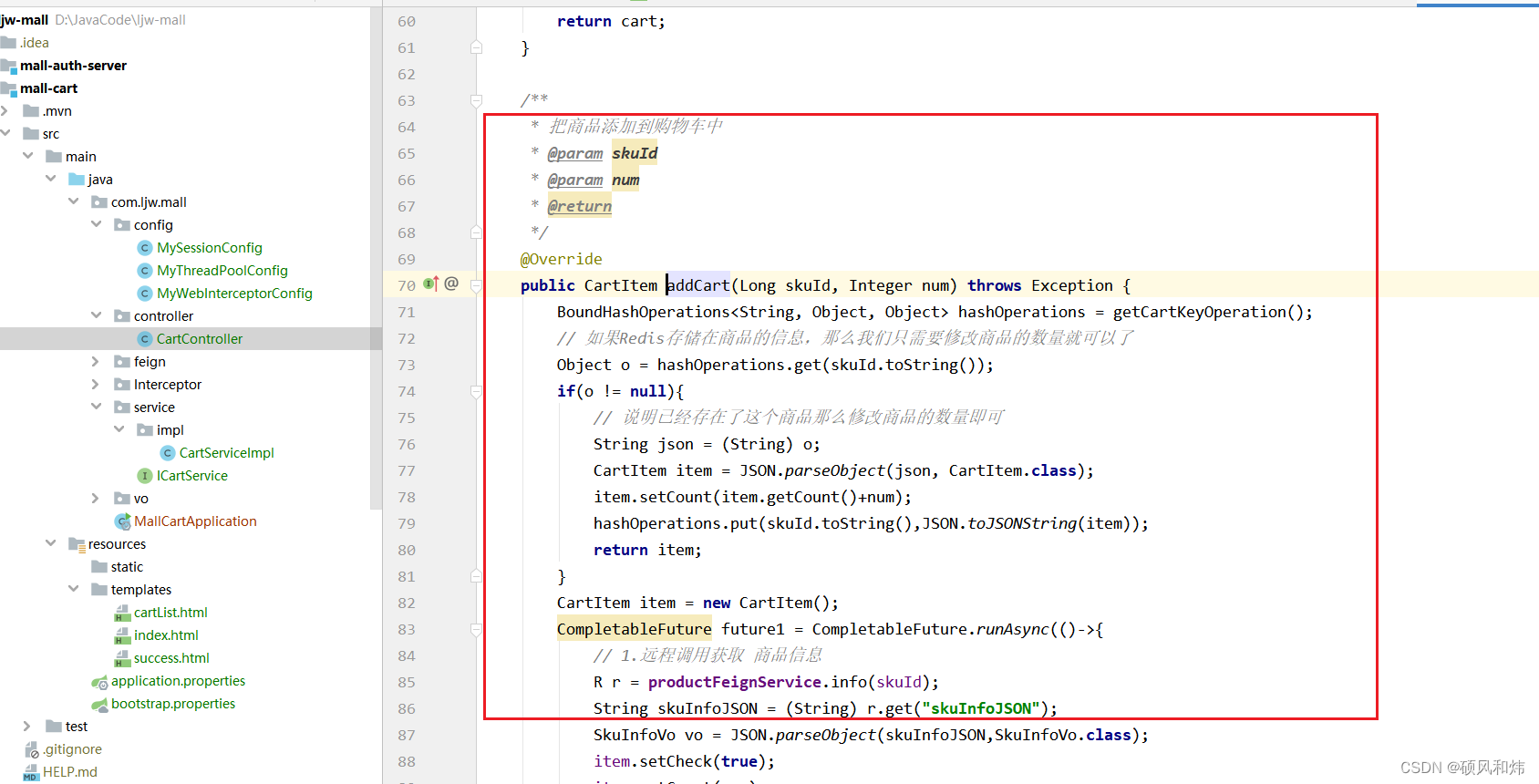Open success.html template file

tap(171, 658)
